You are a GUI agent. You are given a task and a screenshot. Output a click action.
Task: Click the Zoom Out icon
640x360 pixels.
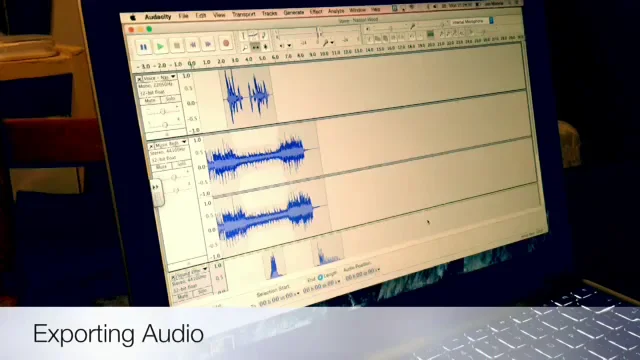click(x=448, y=33)
